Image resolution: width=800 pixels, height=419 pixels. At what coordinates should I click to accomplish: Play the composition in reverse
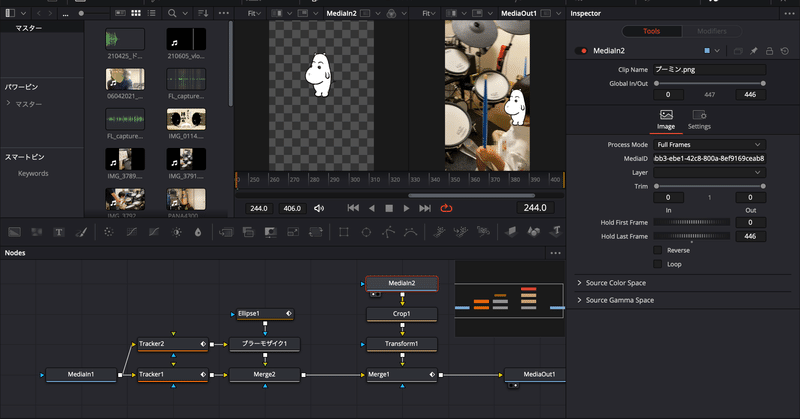pos(371,208)
